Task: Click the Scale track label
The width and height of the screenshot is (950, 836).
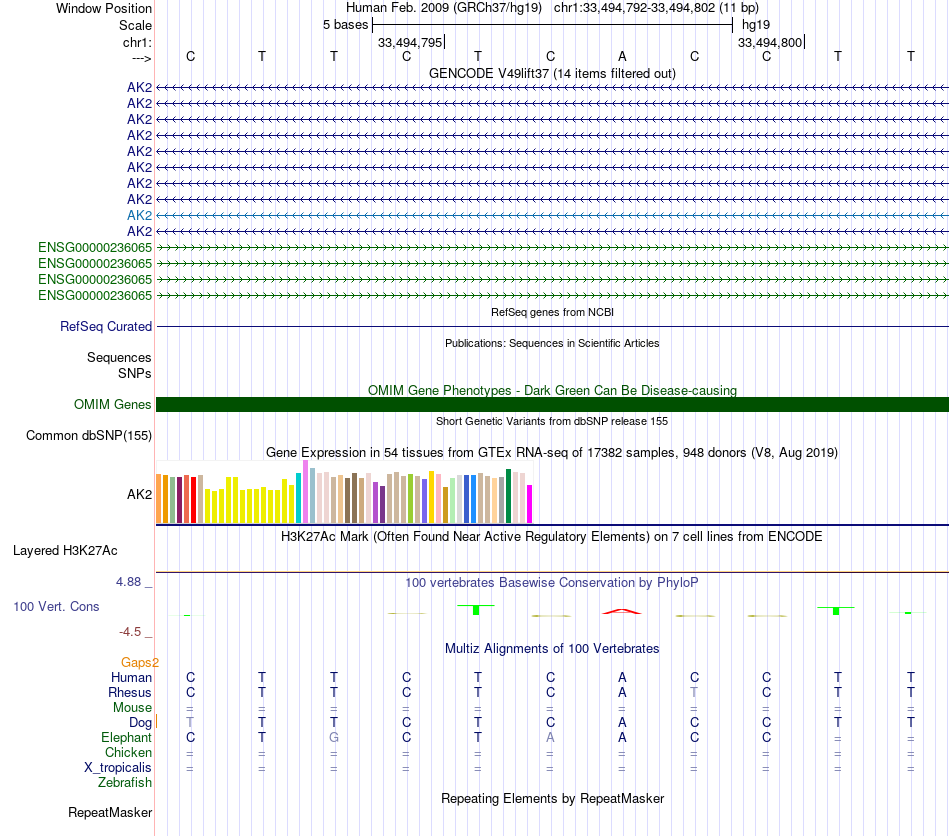Action: 135,25
